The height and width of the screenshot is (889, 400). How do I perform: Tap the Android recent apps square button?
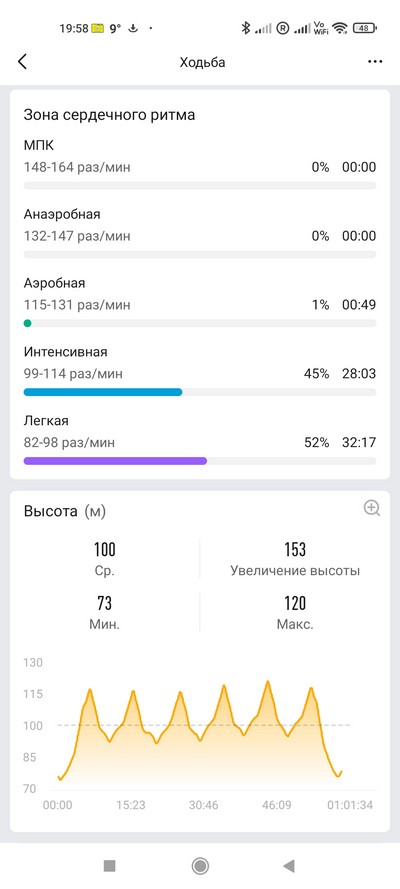pos(110,865)
